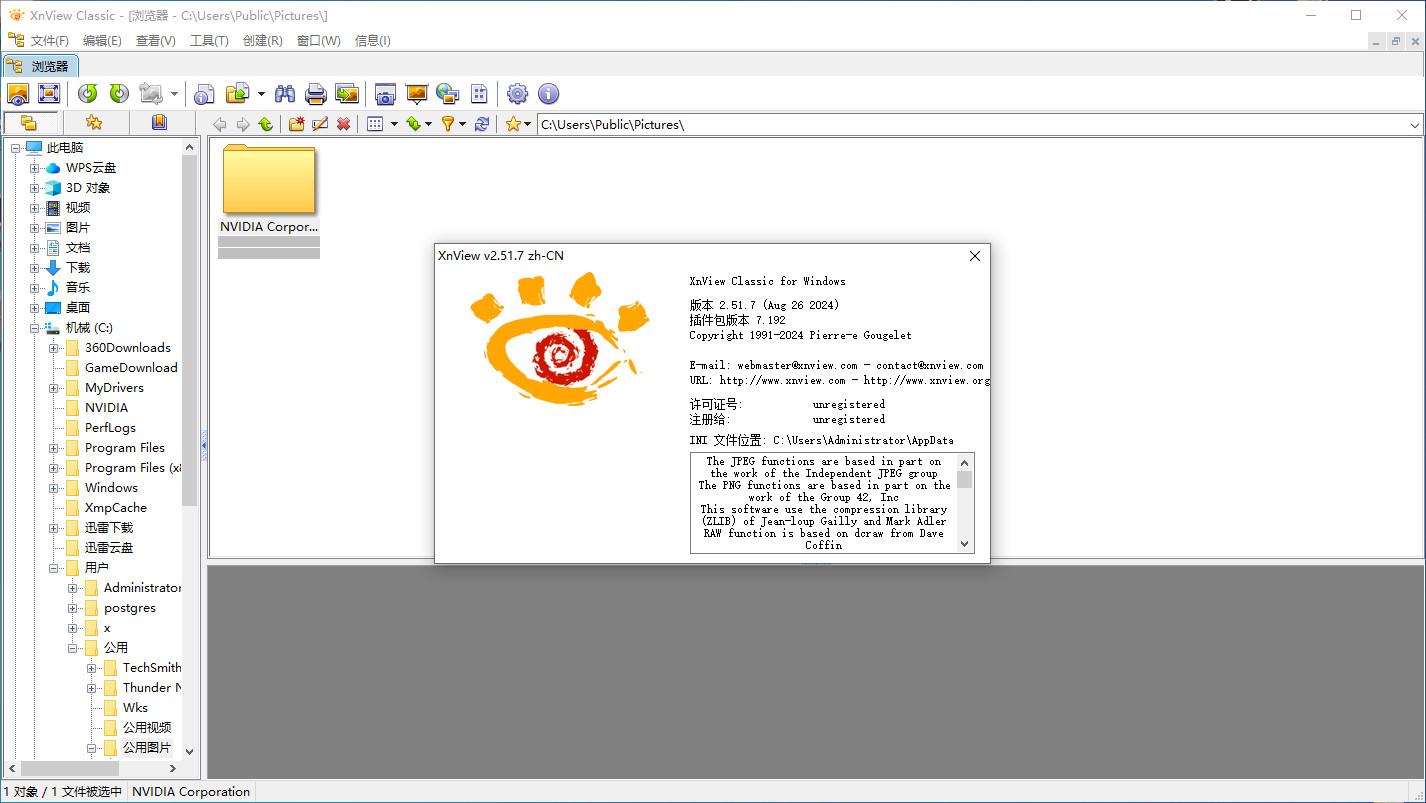Expand the Program Files folder node

pos(54,448)
